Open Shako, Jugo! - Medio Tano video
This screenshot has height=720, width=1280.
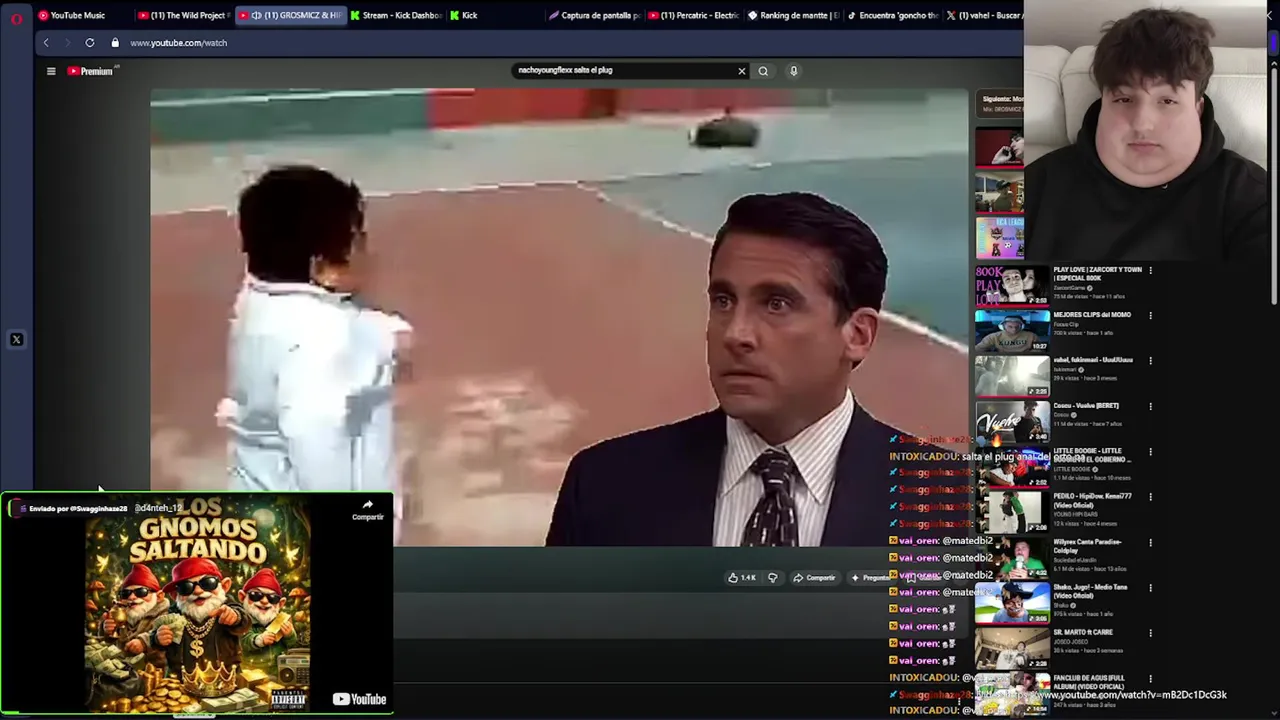tap(1090, 591)
